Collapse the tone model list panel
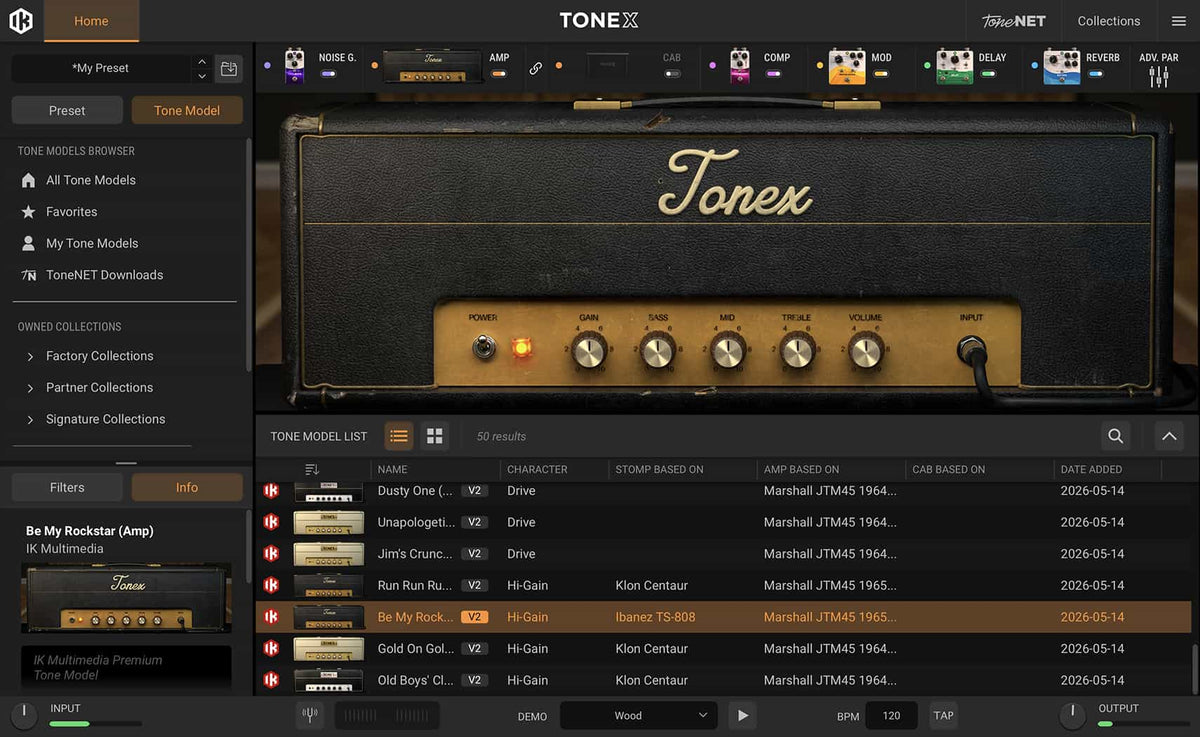Screen dimensions: 1200x737 pos(1169,436)
